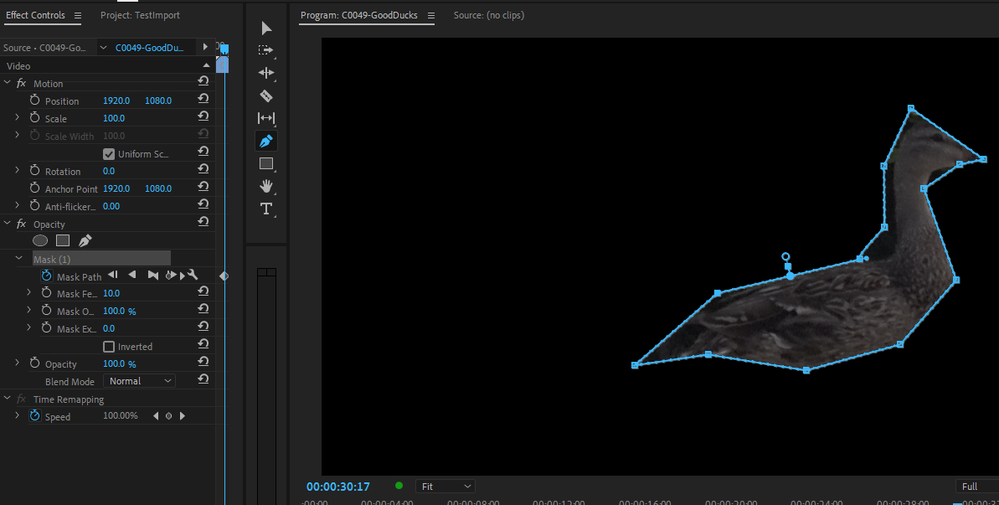The image size is (999, 505).
Task: Reset the Anchor Point parameter
Action: click(x=203, y=187)
